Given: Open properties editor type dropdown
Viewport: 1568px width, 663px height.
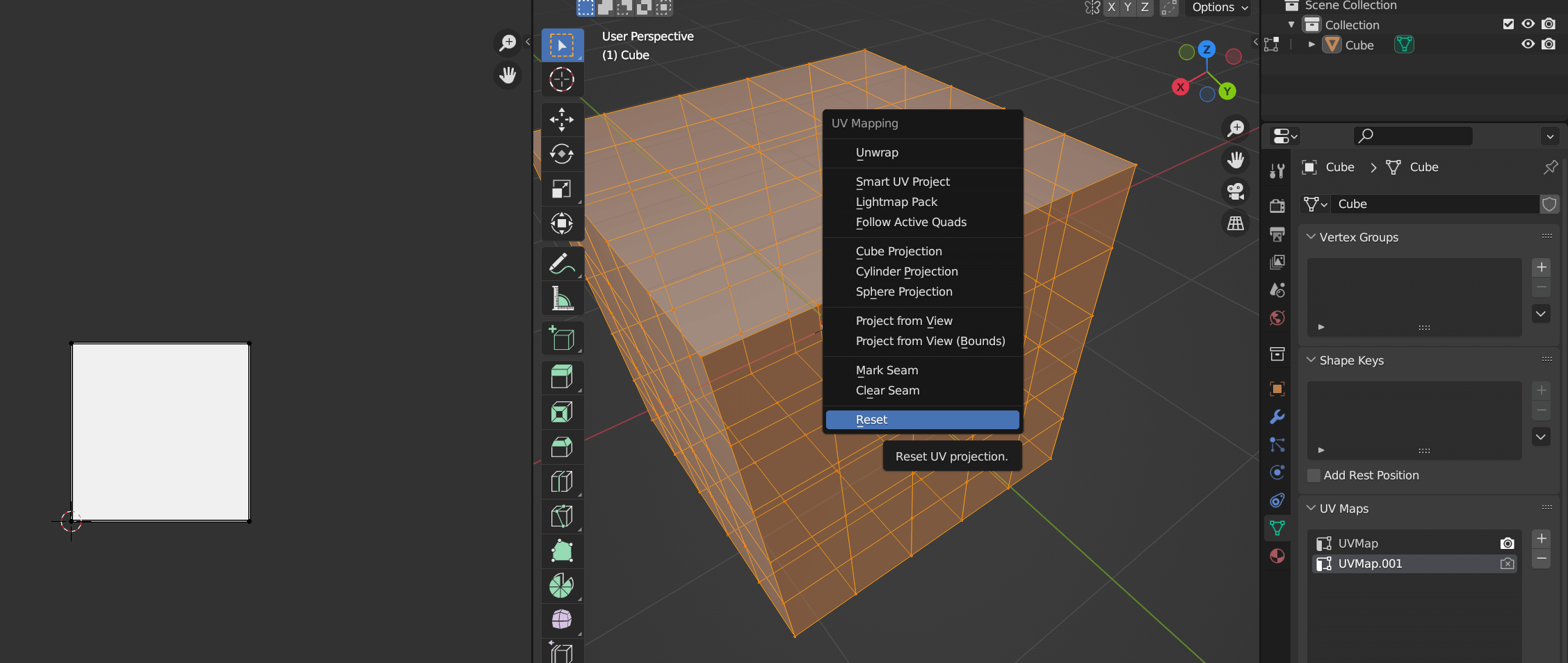Looking at the screenshot, I should [x=1285, y=136].
